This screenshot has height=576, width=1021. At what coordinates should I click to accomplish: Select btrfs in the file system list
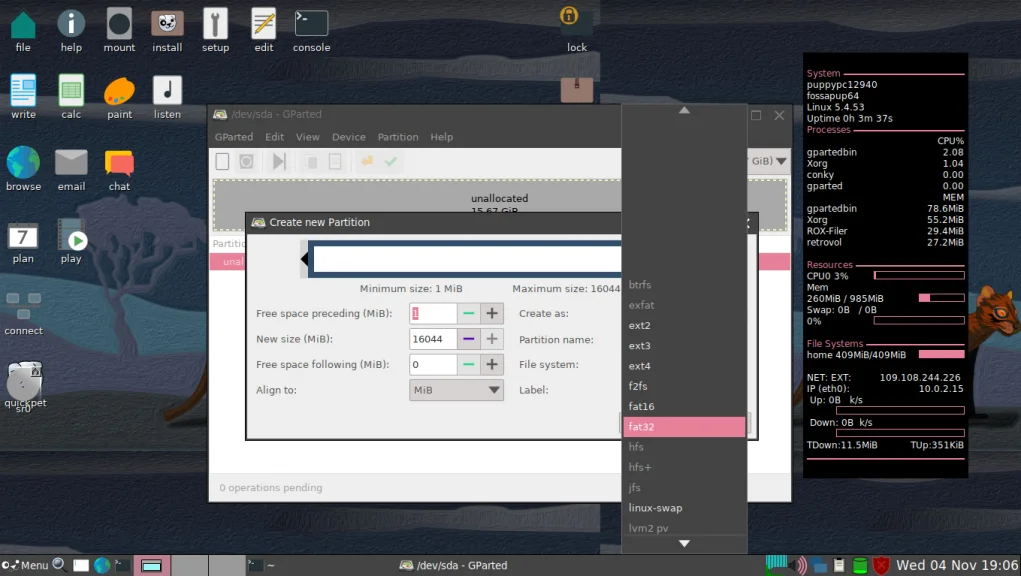coord(684,284)
